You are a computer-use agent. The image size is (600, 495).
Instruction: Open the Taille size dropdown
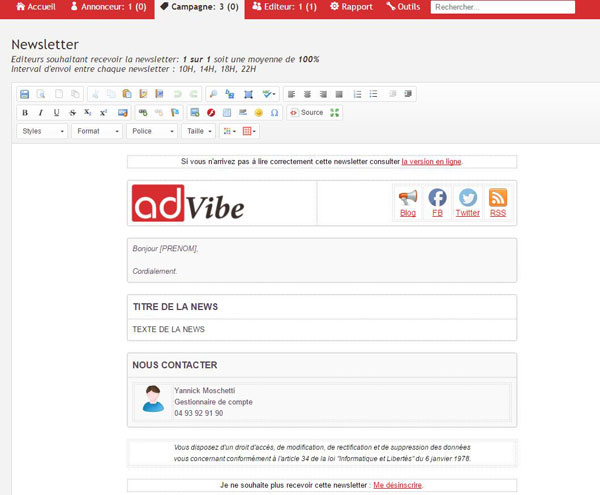[199, 131]
